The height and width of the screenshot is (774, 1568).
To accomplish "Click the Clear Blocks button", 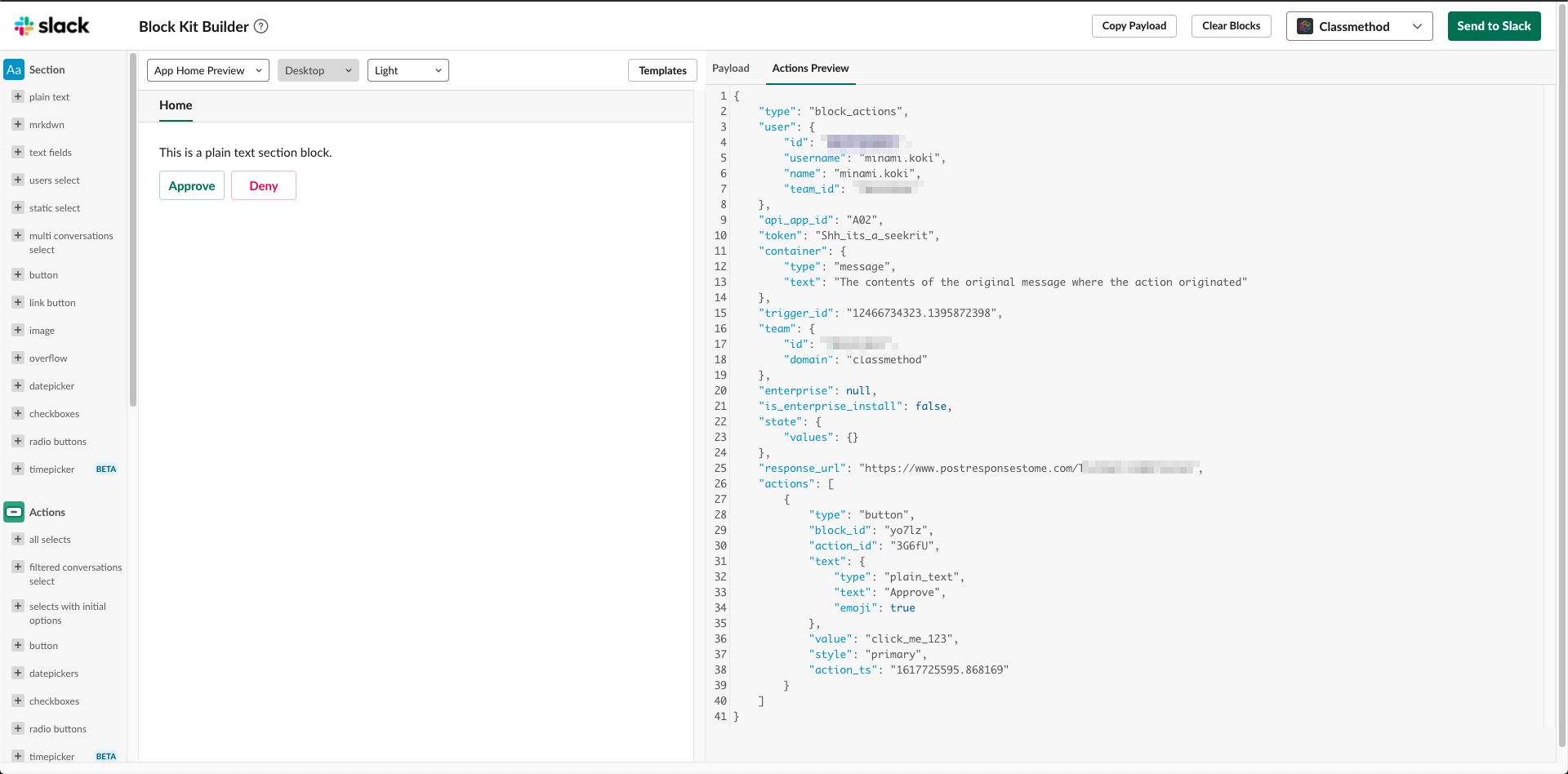I will click(x=1232, y=26).
